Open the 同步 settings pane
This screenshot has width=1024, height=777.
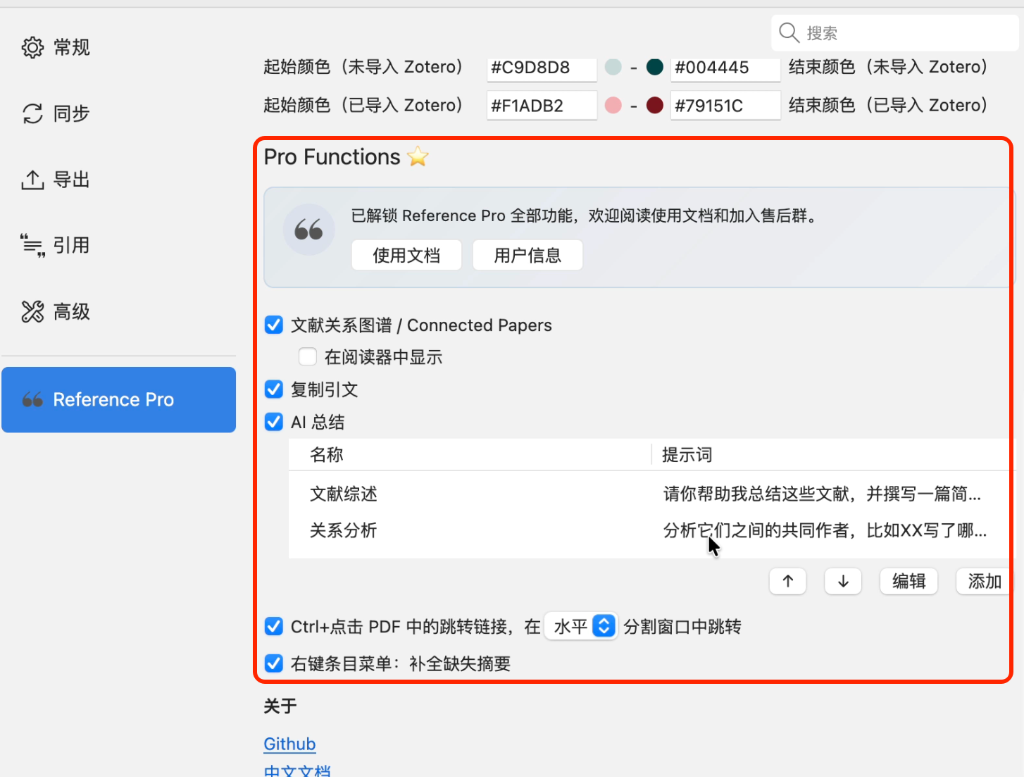tap(119, 114)
